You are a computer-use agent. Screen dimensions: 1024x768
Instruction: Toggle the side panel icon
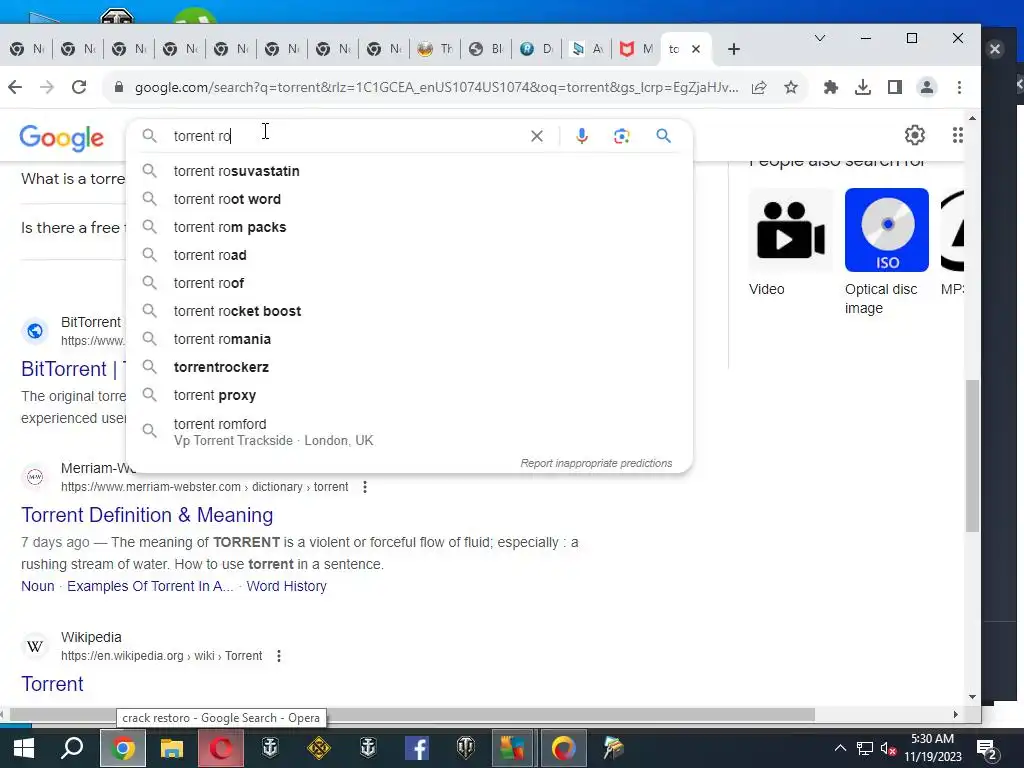(x=895, y=87)
